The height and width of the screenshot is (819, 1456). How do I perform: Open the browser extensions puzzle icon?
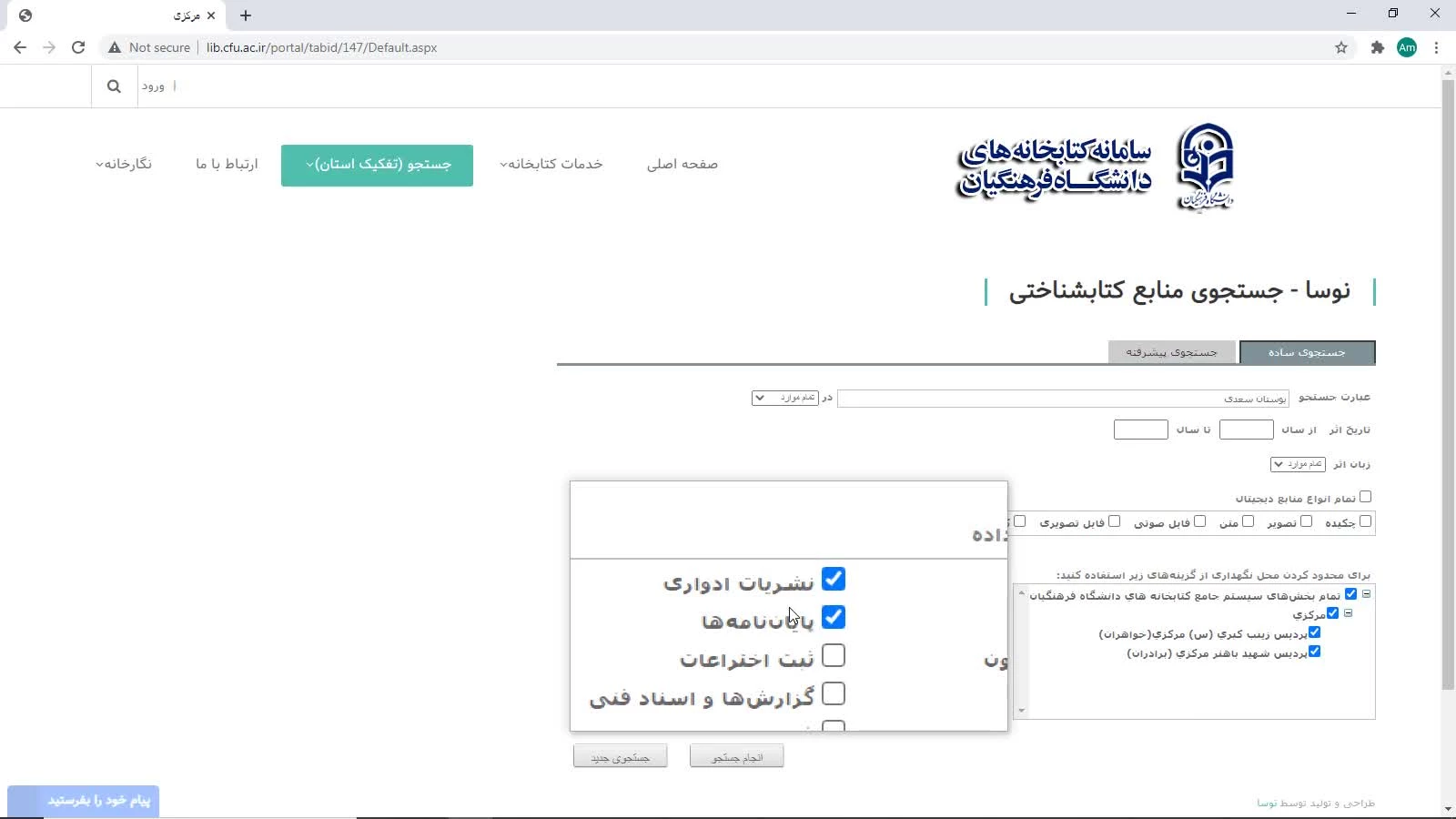tap(1377, 47)
